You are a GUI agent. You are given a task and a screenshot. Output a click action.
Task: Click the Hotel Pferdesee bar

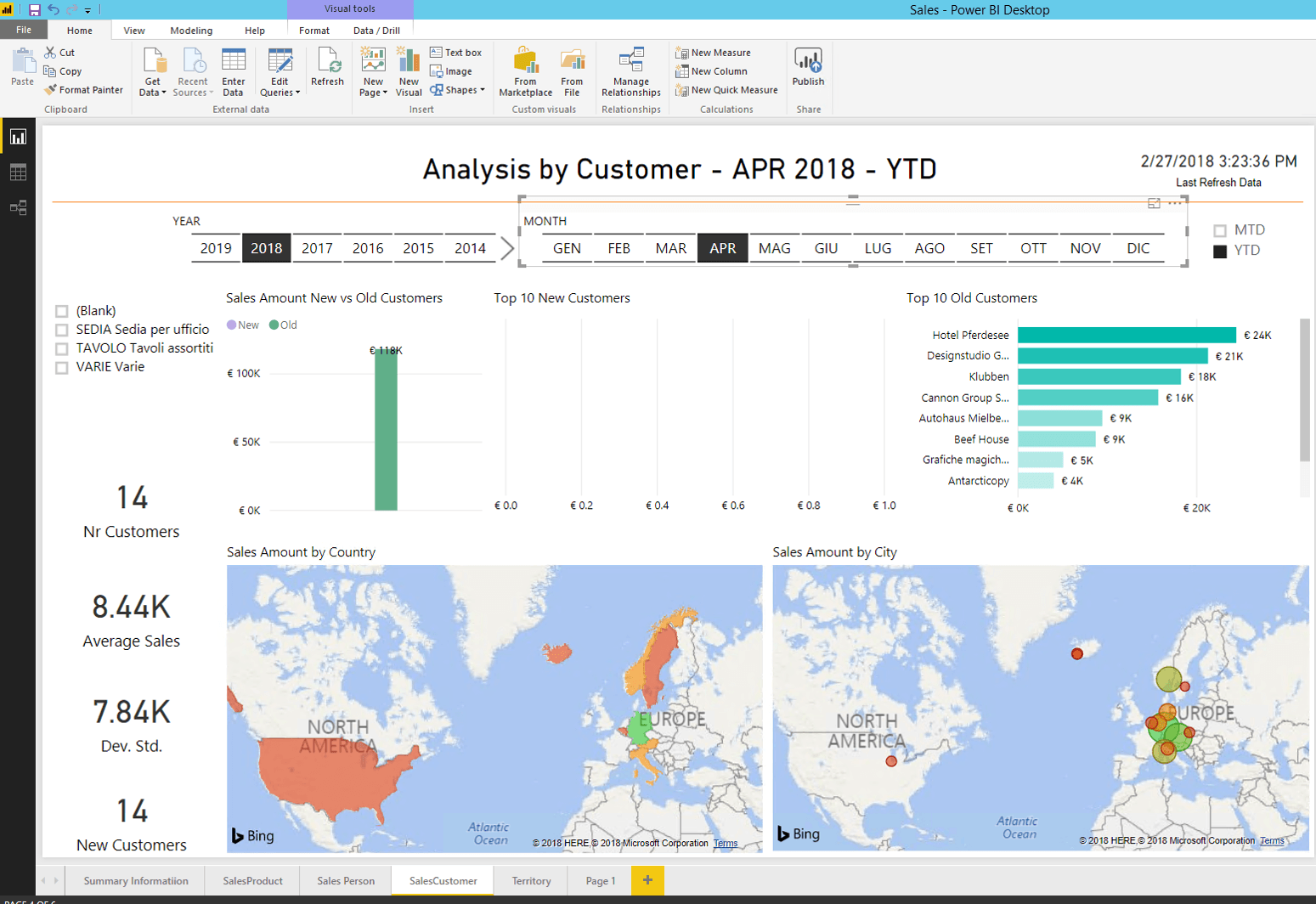[x=1127, y=336]
